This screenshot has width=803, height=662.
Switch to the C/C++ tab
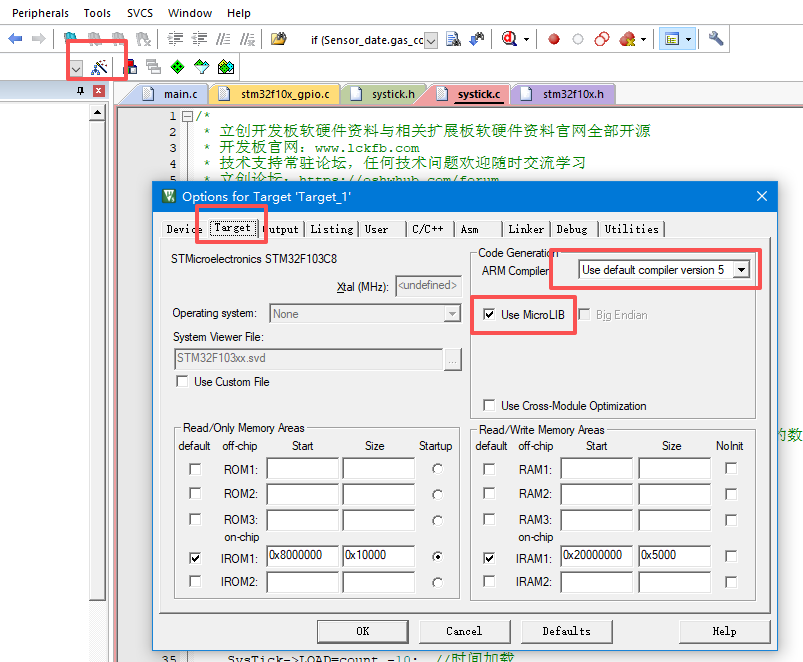[428, 229]
